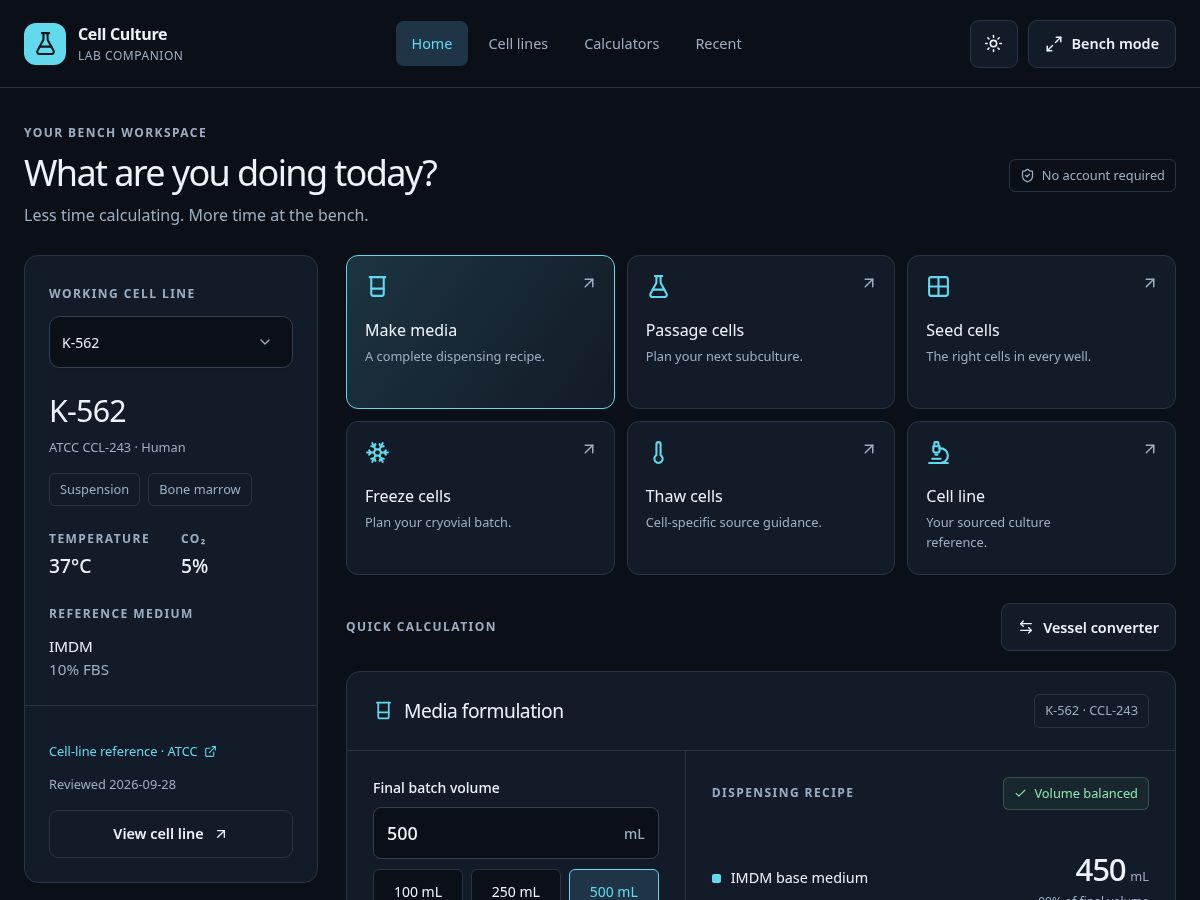
Task: Click the arrow icon on Seed cells card
Action: pyautogui.click(x=1150, y=283)
